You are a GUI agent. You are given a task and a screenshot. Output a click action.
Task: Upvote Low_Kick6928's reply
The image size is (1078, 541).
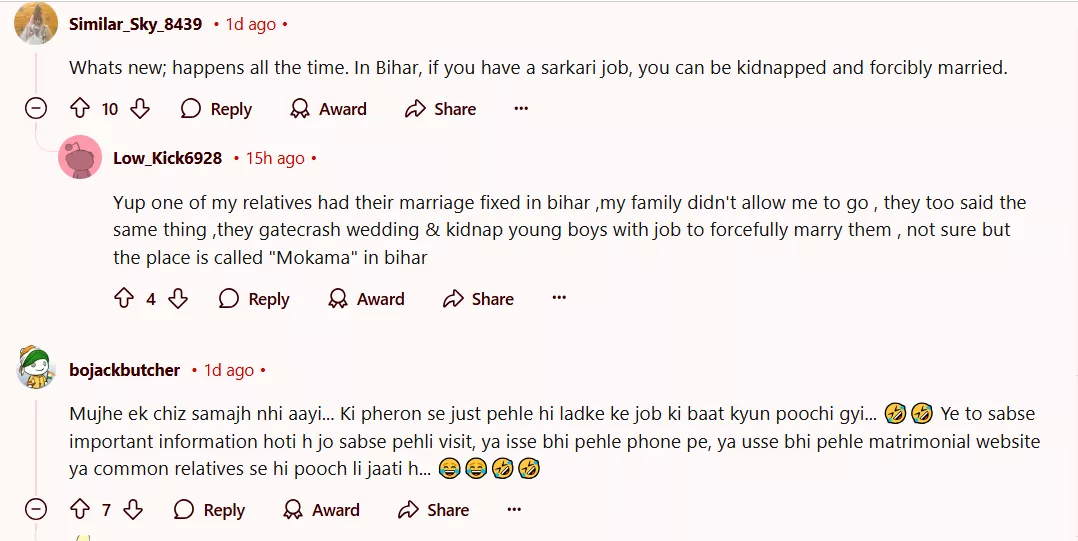tap(124, 299)
